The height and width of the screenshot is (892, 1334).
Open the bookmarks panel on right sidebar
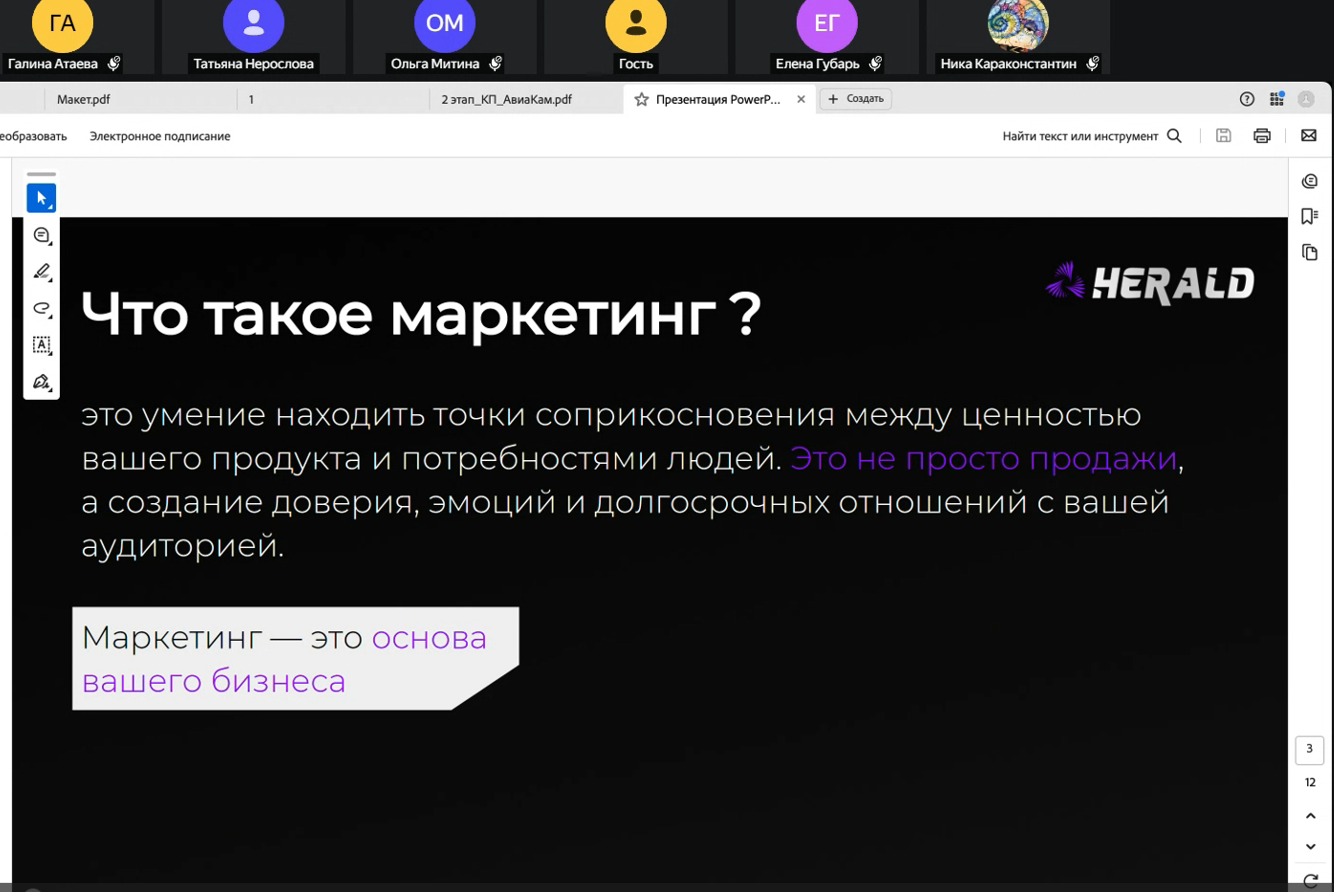pyautogui.click(x=1309, y=217)
